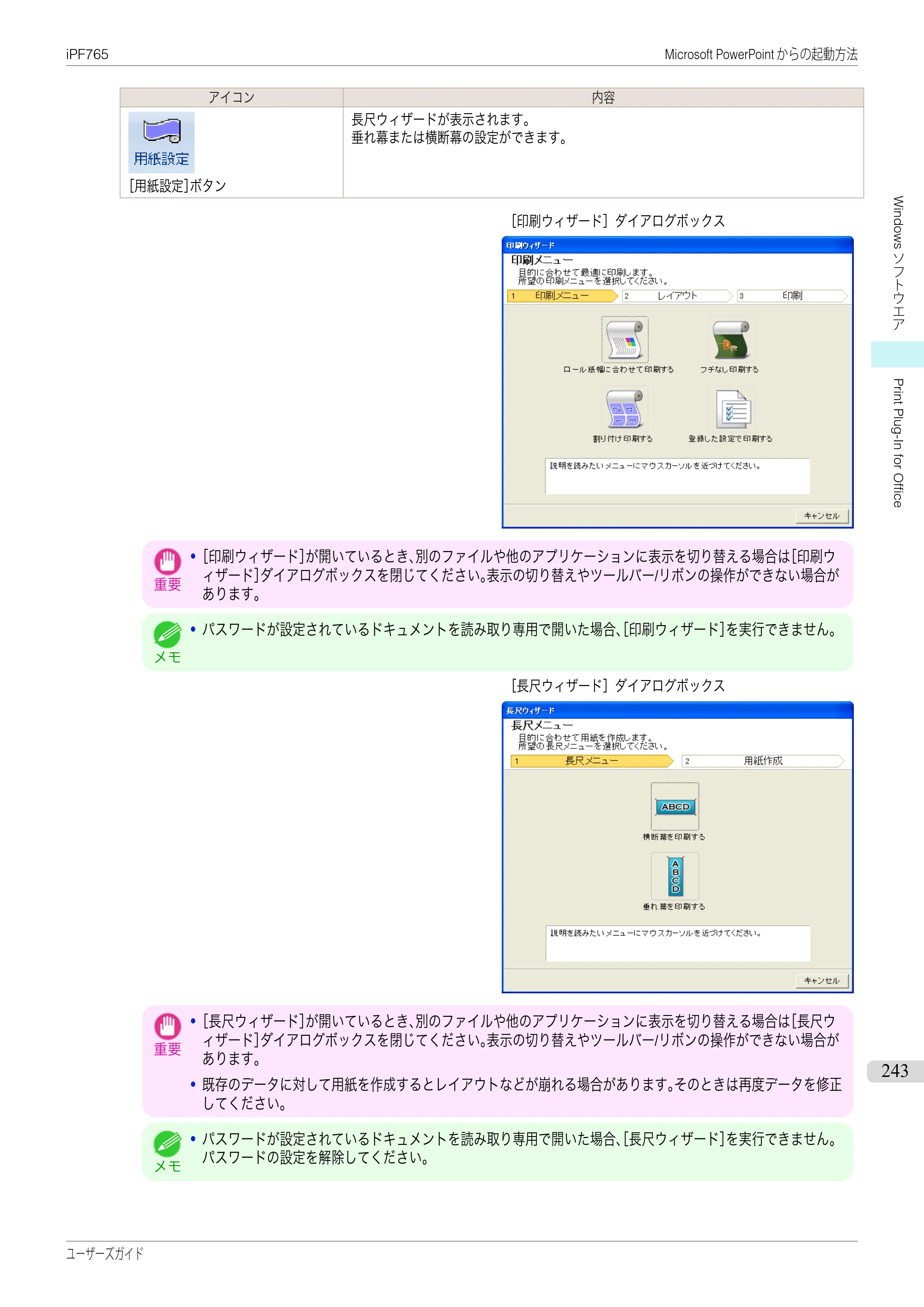Open step 2 用紙作成 tab
Viewport: 924px width, 1307px height.
tap(763, 761)
